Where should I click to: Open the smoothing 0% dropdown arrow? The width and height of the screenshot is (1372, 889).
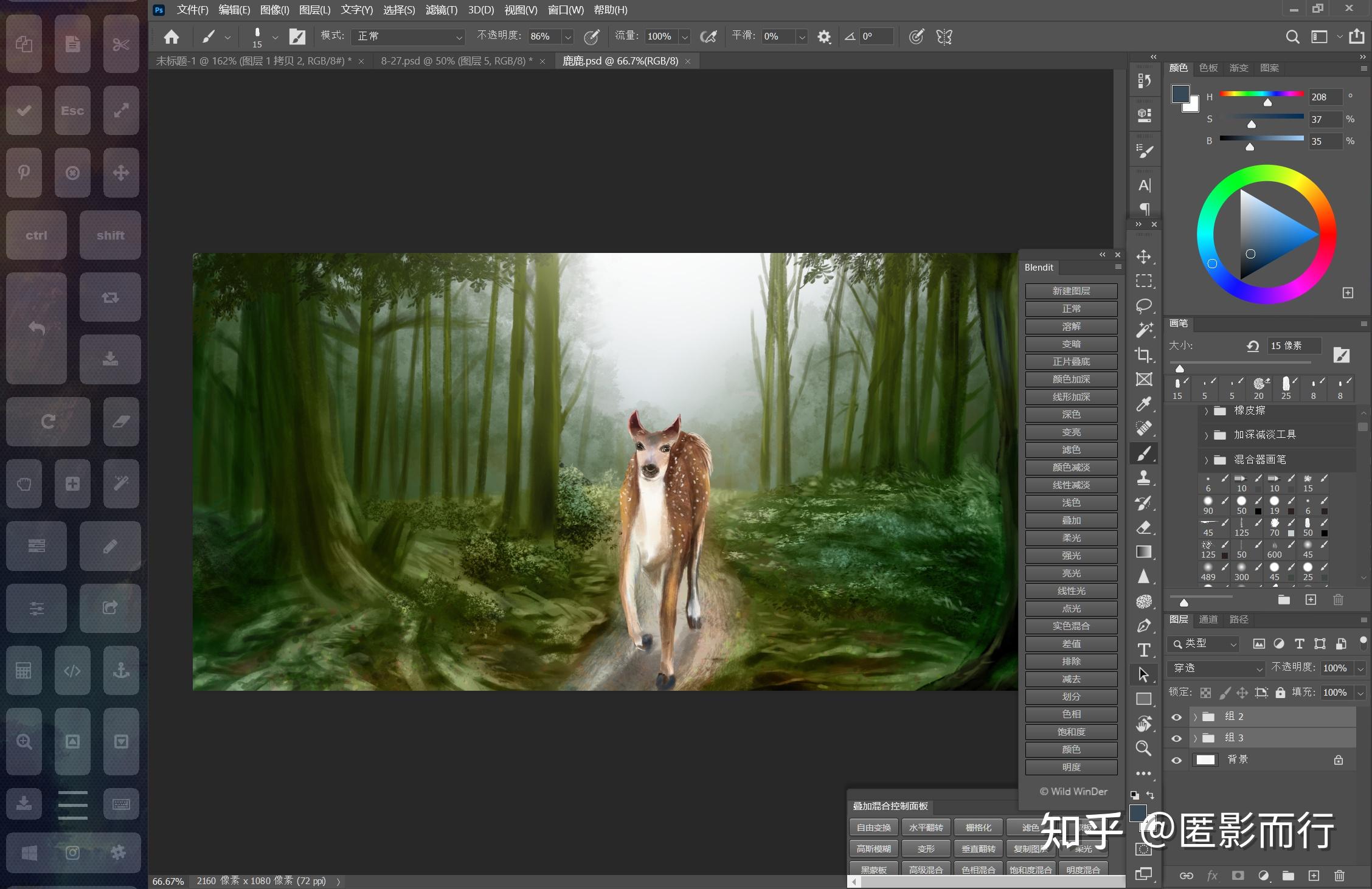tap(802, 37)
